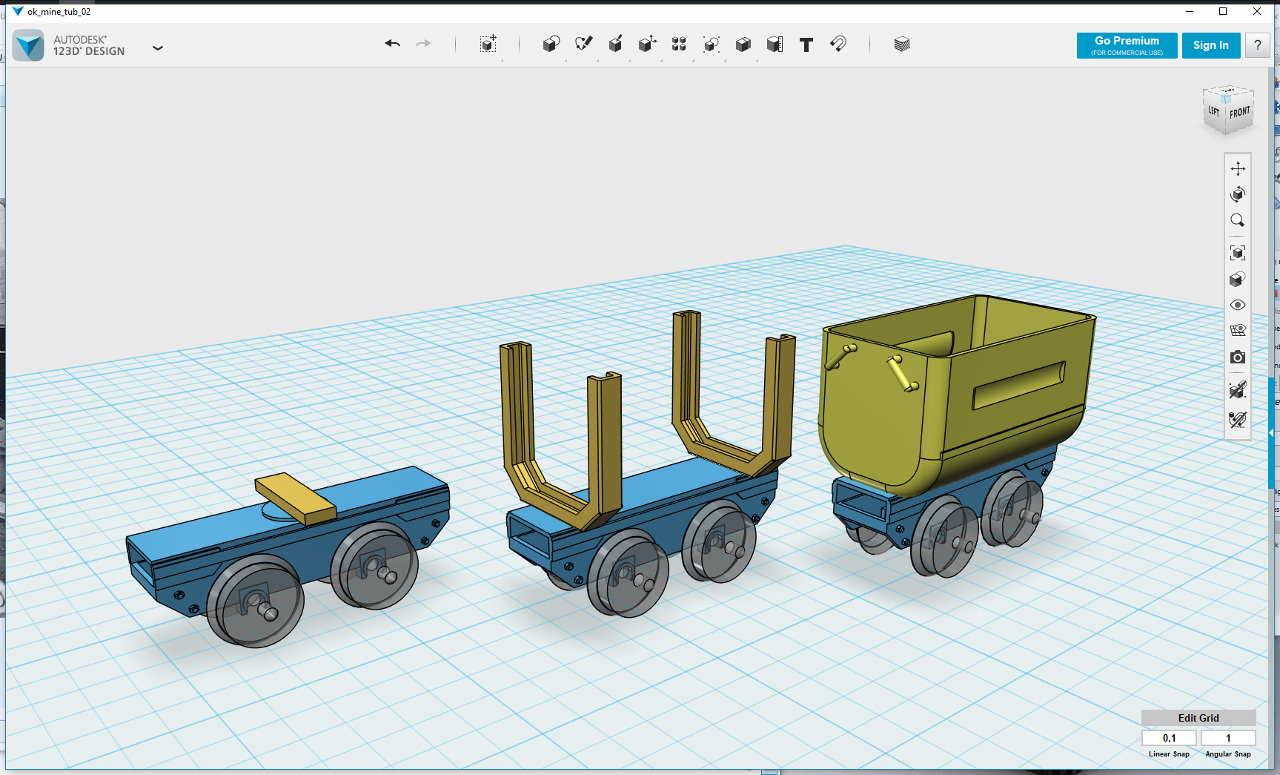Undo the last action
The image size is (1280, 775).
(393, 44)
